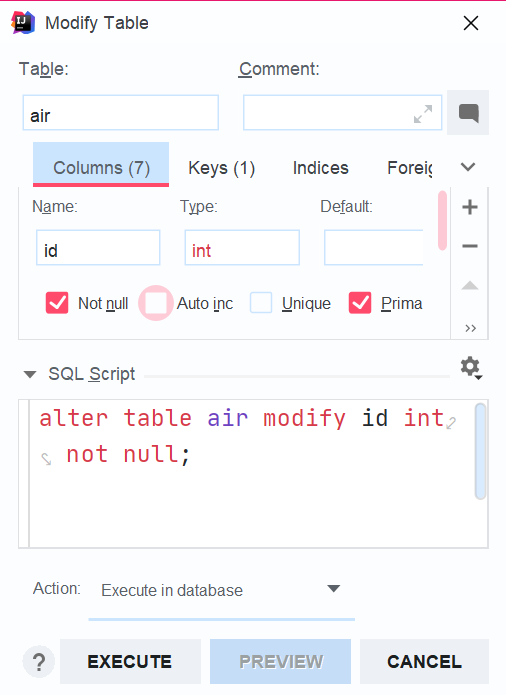
Task: Open SQL Script gear settings
Action: (x=471, y=368)
